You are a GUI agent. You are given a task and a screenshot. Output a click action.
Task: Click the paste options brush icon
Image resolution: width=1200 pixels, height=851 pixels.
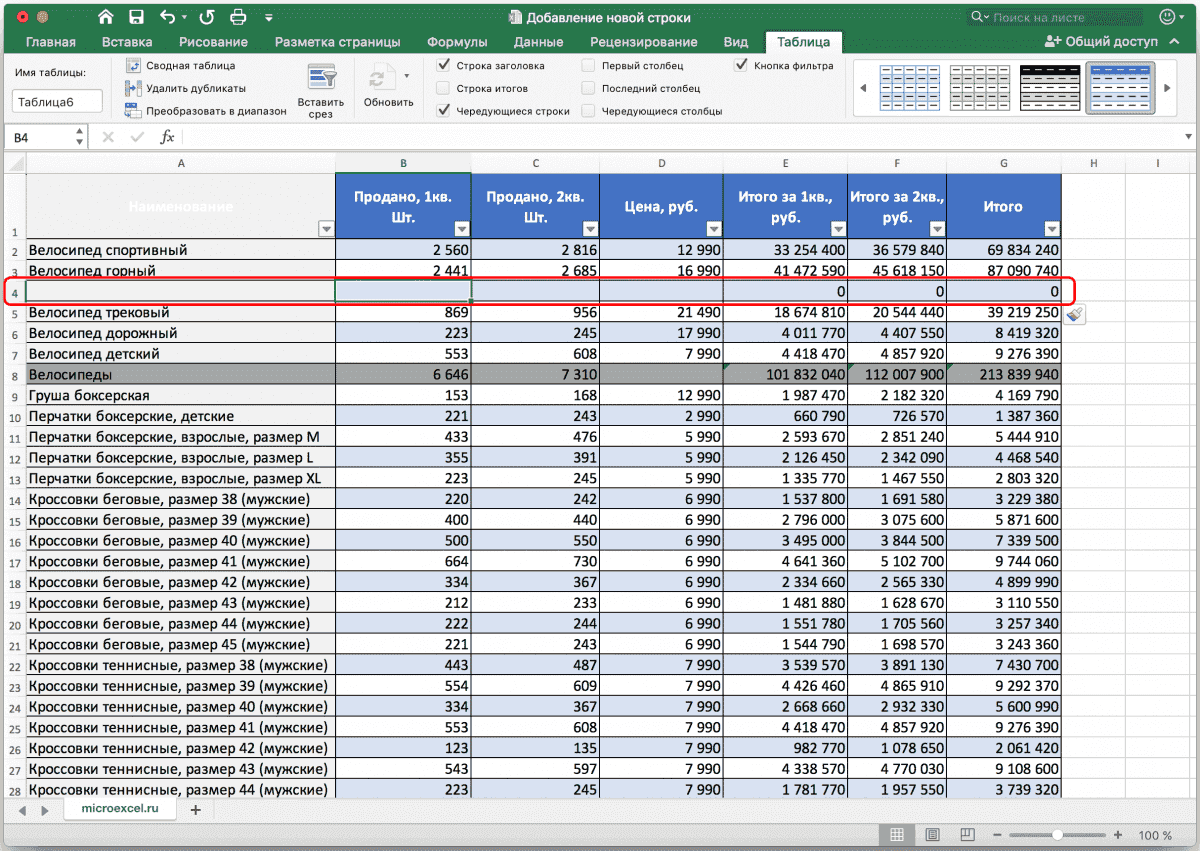point(1075,314)
